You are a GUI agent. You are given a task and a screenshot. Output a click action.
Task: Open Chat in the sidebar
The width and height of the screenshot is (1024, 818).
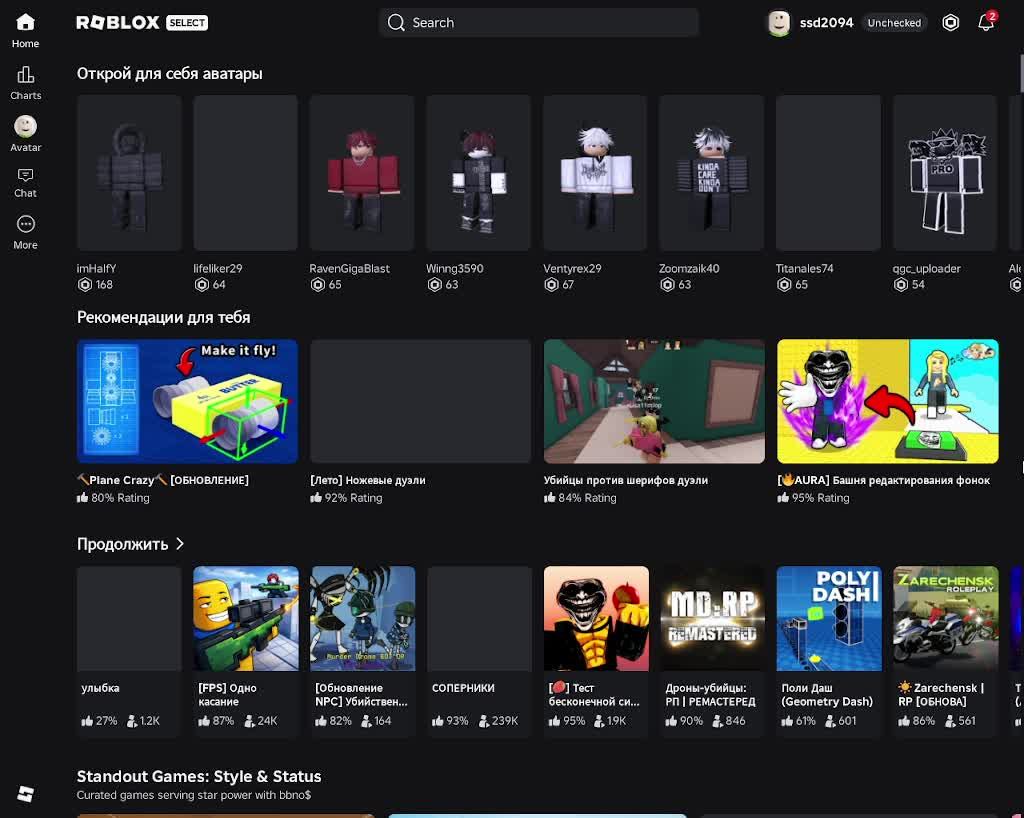[25, 183]
